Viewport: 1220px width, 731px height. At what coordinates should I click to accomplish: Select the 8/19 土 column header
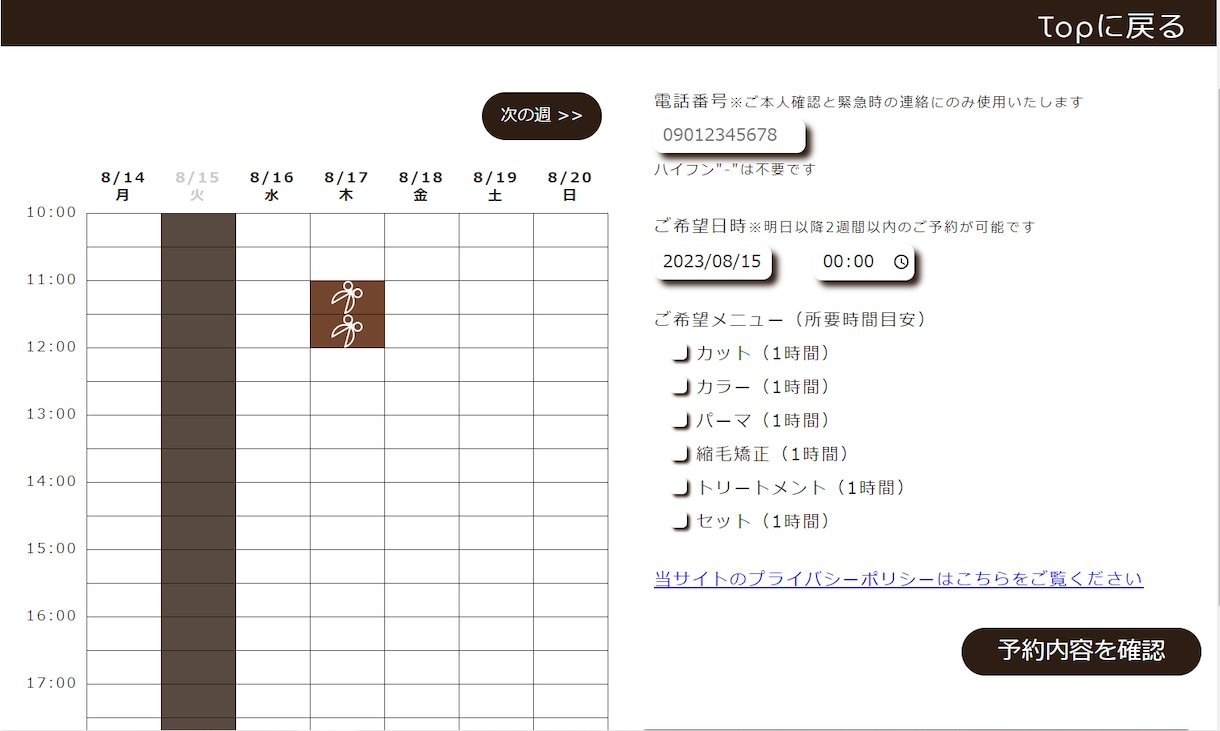pyautogui.click(x=495, y=186)
